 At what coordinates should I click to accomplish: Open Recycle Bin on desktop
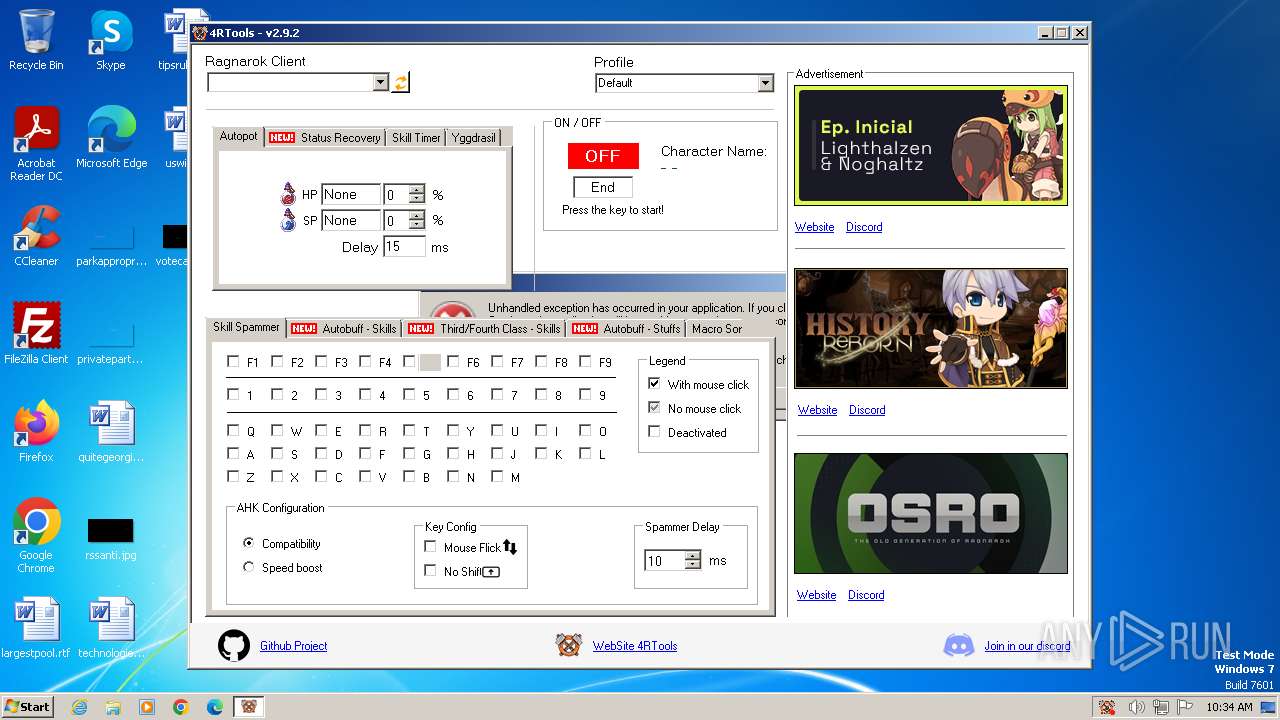36,40
